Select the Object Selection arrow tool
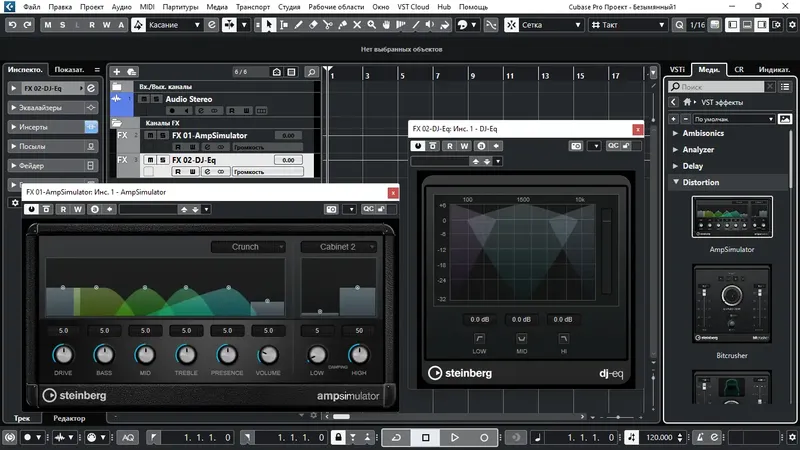This screenshot has width=800, height=450. [269, 24]
